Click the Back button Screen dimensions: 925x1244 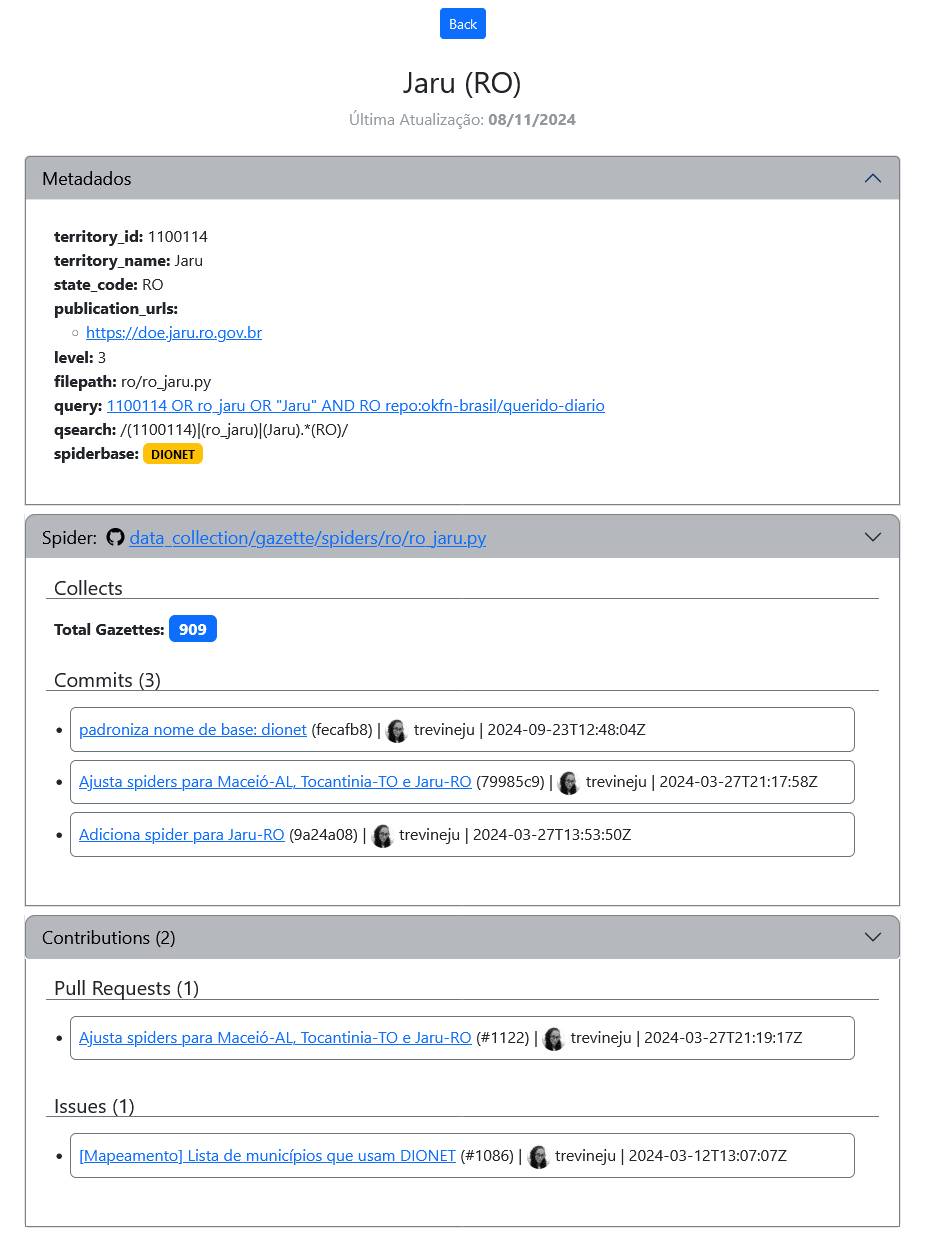pos(462,23)
